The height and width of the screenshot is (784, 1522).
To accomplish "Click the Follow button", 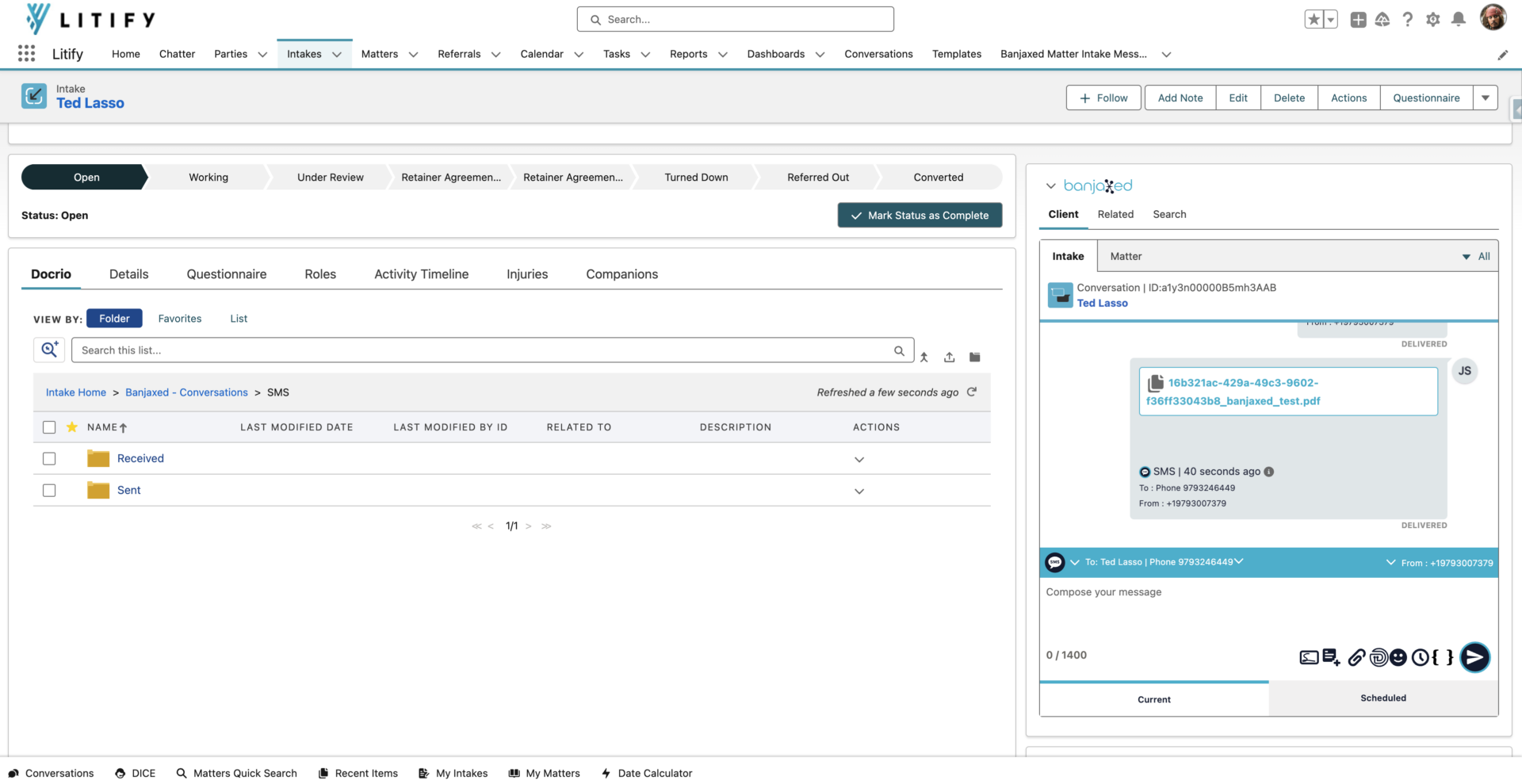I will pos(1103,98).
